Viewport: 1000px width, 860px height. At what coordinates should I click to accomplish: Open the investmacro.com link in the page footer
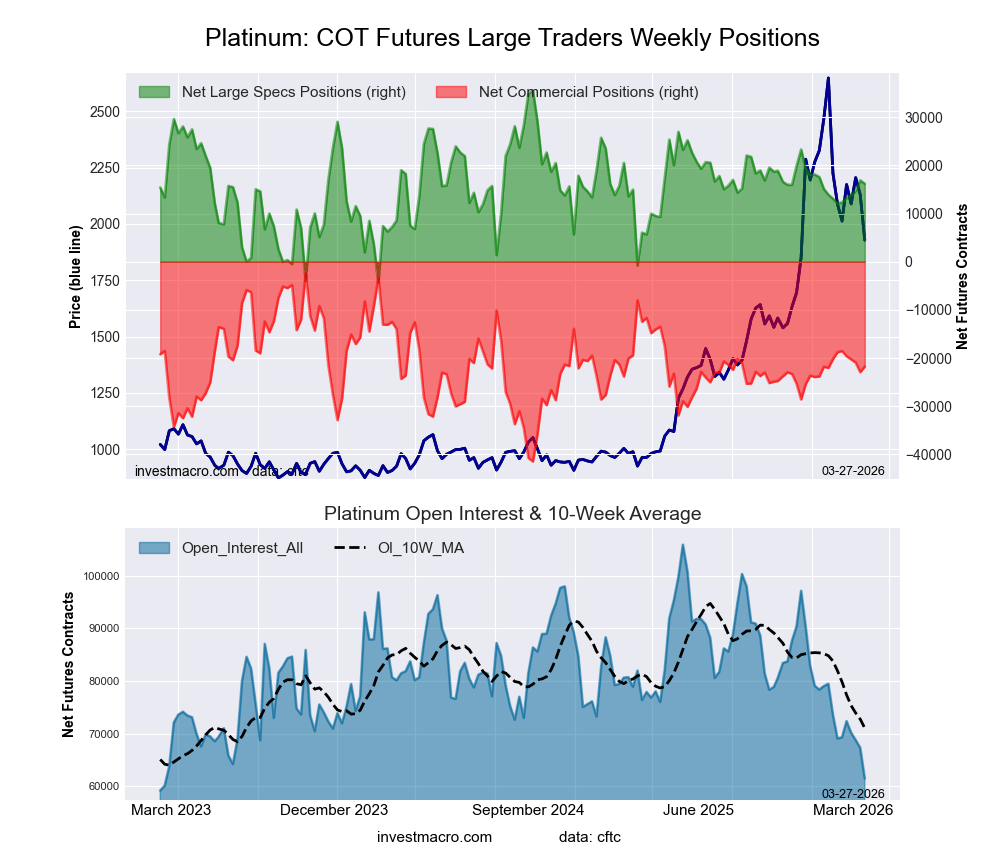(x=434, y=836)
